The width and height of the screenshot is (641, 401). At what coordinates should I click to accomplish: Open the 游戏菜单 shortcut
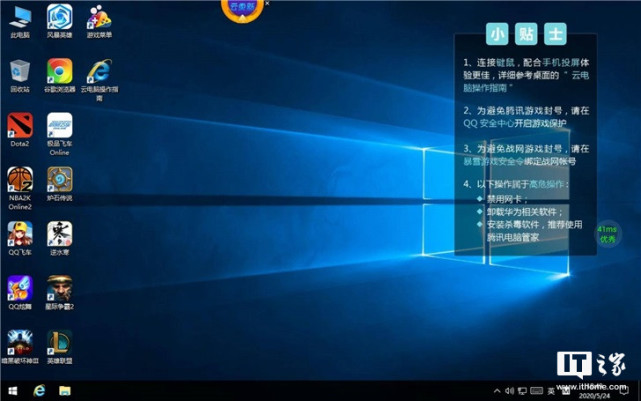tap(99, 22)
